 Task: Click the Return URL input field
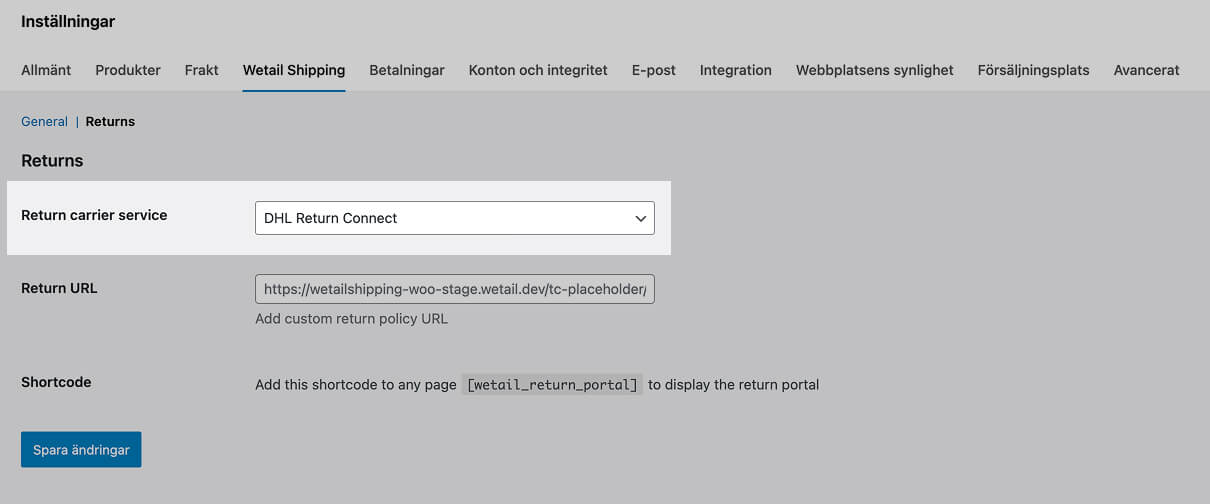tap(454, 290)
